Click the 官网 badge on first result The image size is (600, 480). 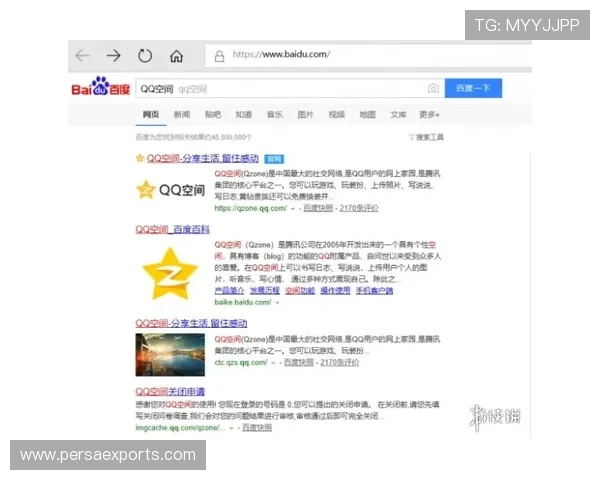tap(274, 158)
